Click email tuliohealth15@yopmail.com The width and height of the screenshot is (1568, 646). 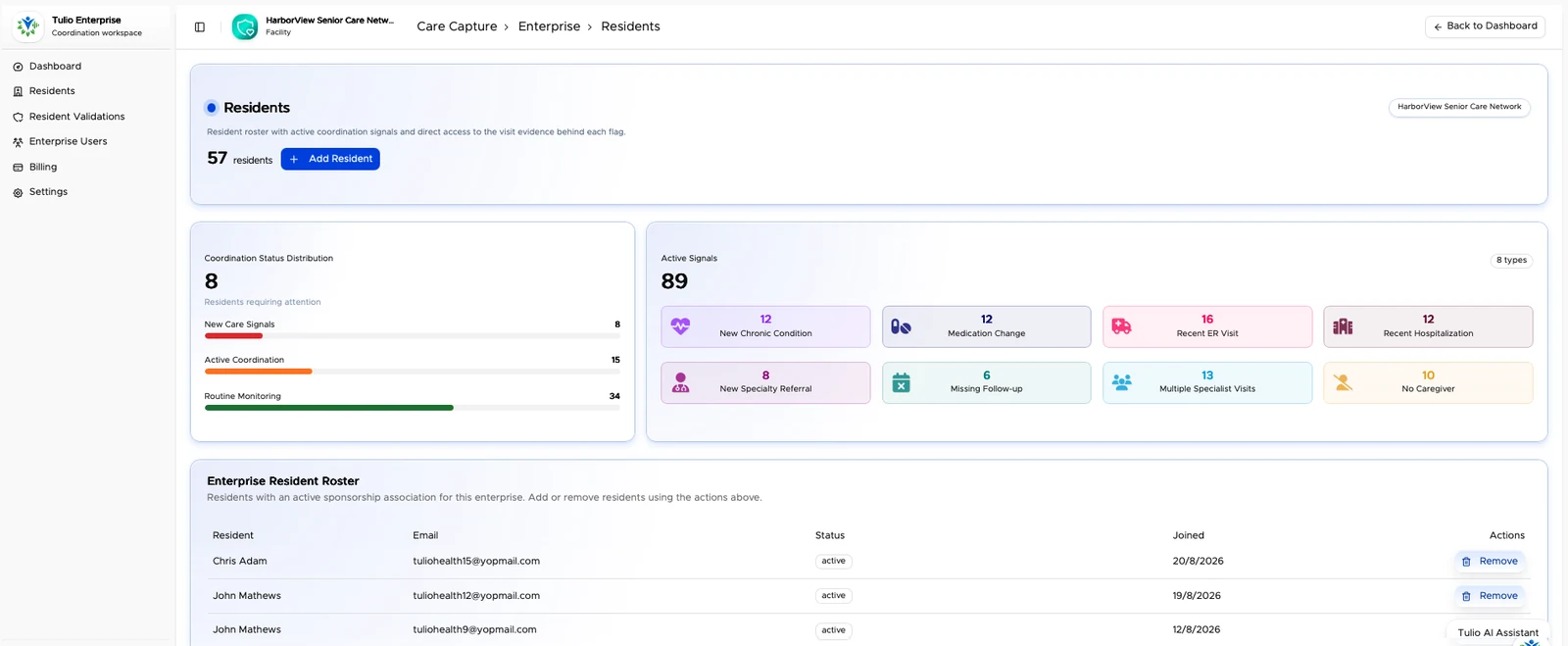(x=476, y=562)
